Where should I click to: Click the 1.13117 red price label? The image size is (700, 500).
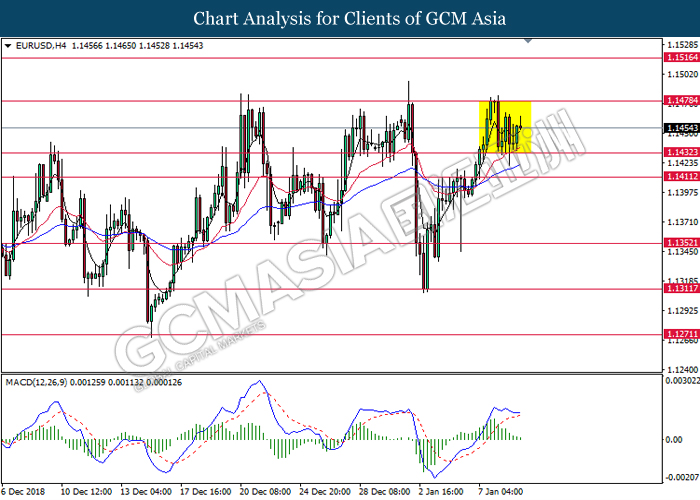coord(680,290)
